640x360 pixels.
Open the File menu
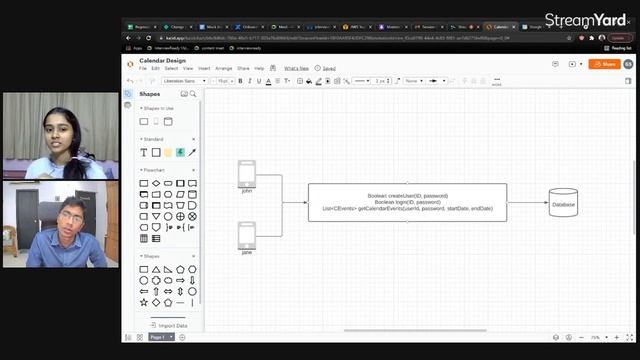click(143, 69)
